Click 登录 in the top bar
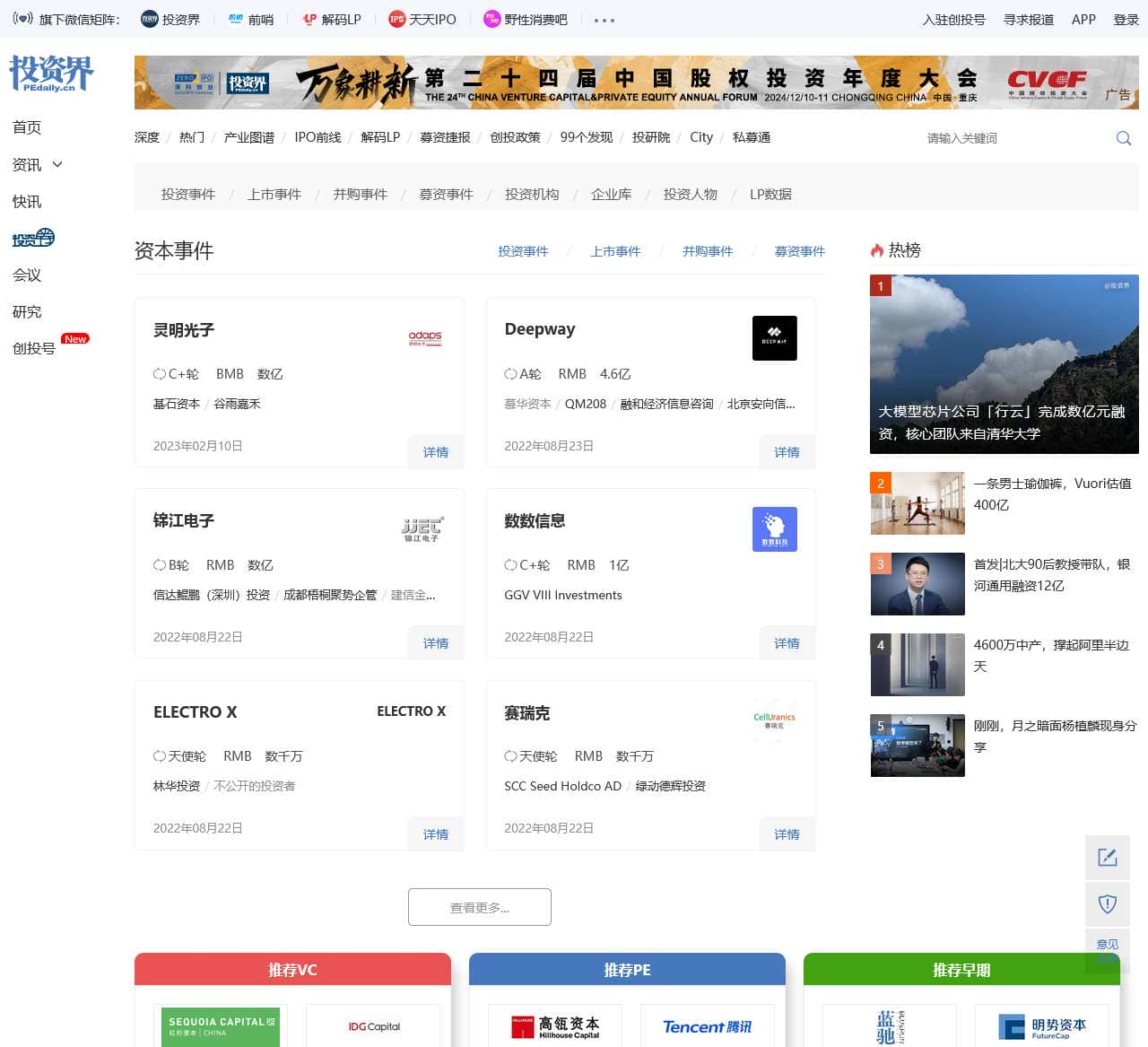 click(1126, 19)
